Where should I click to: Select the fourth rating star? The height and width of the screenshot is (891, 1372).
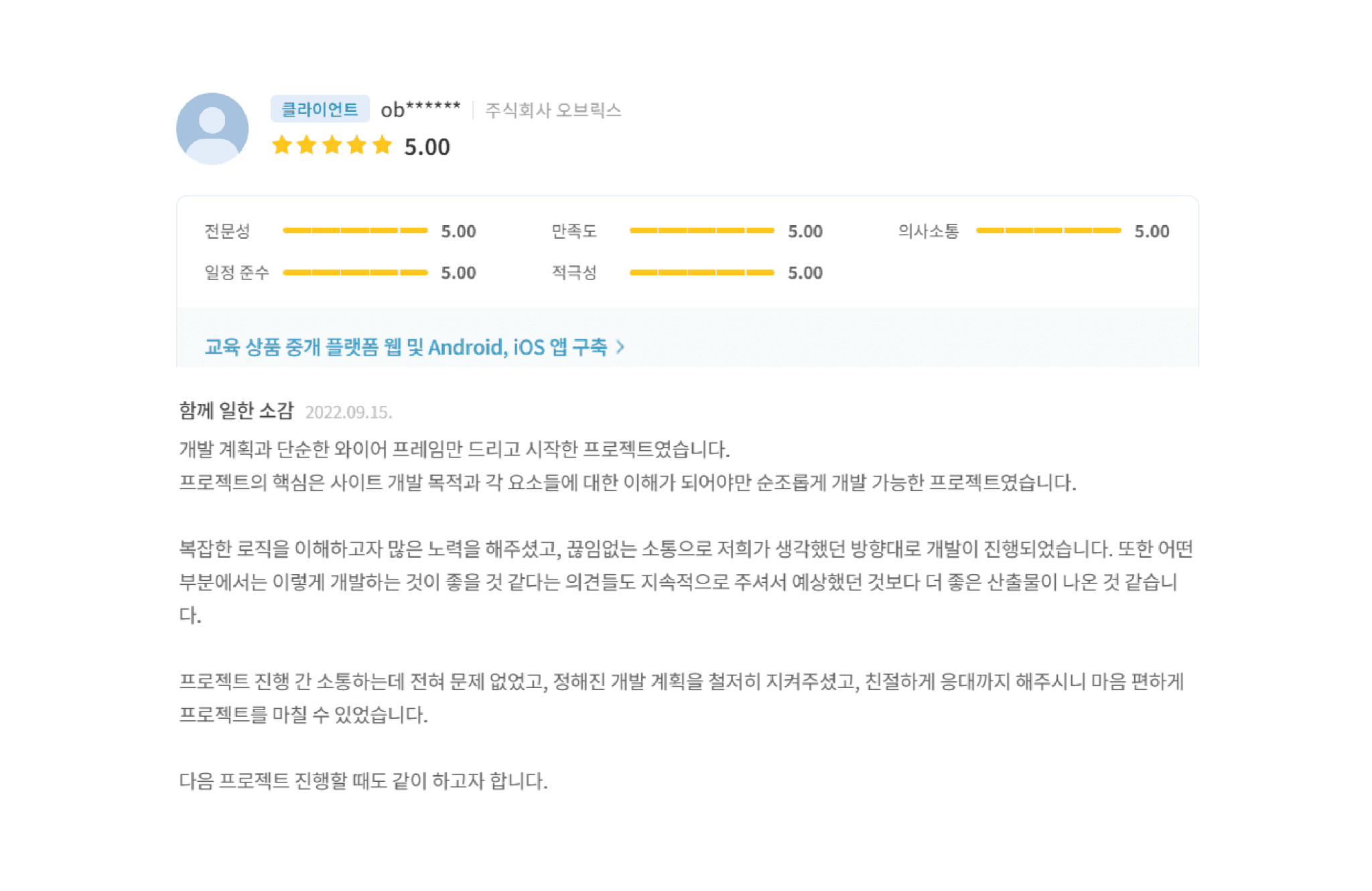357,145
